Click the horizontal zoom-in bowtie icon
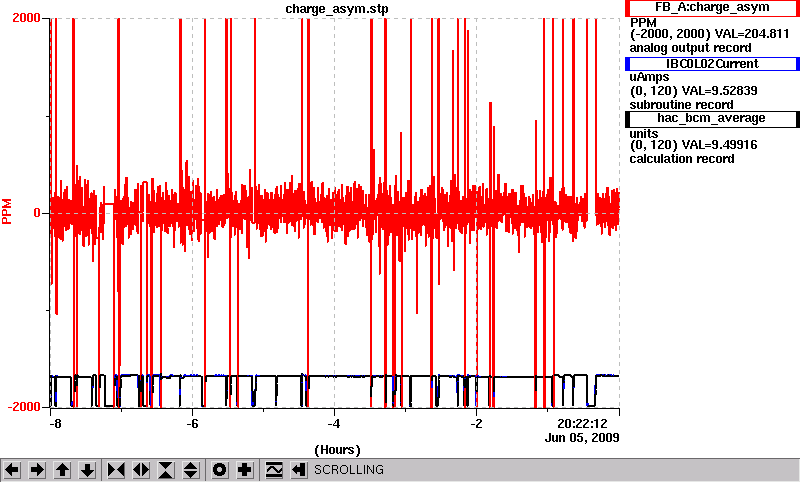The width and height of the screenshot is (800, 482). [x=116, y=470]
